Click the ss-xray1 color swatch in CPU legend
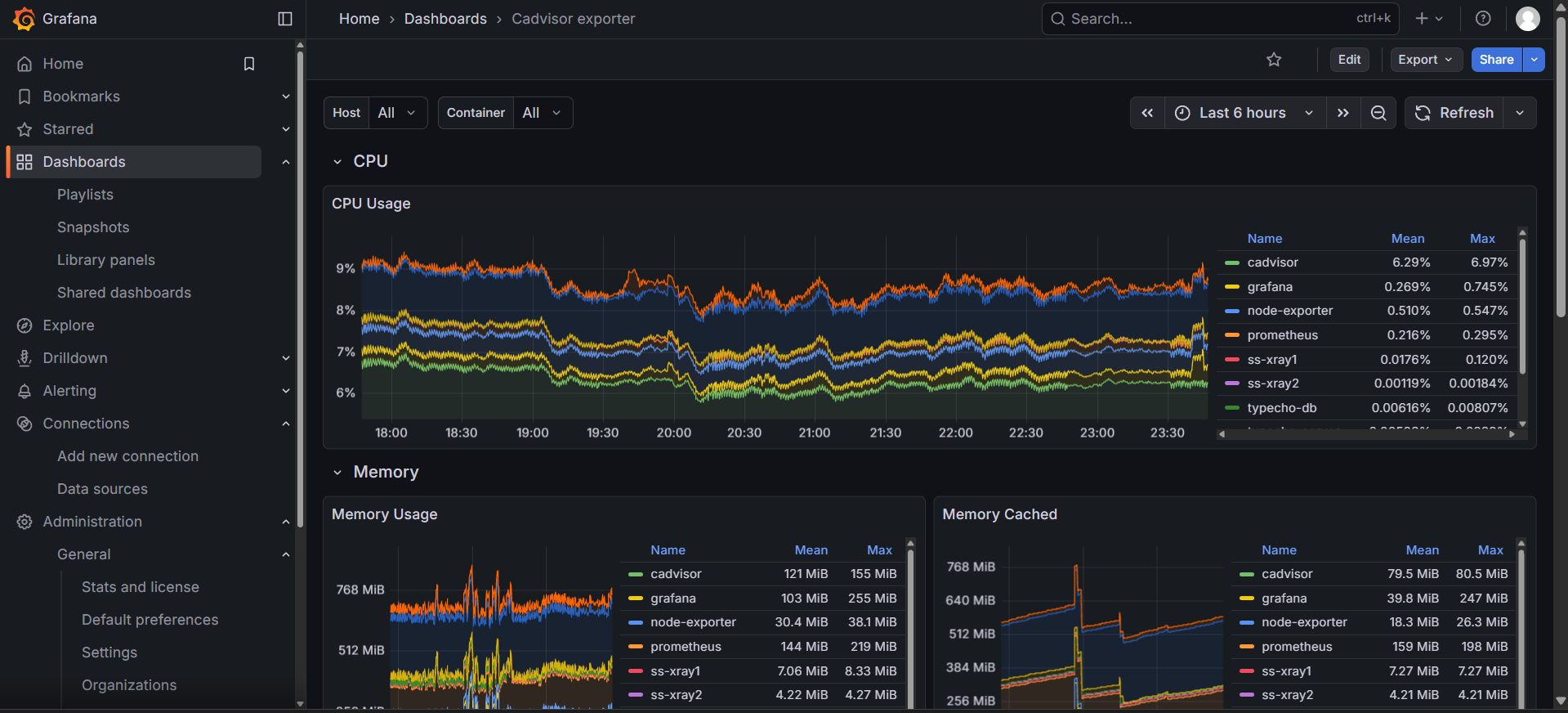 point(1232,360)
